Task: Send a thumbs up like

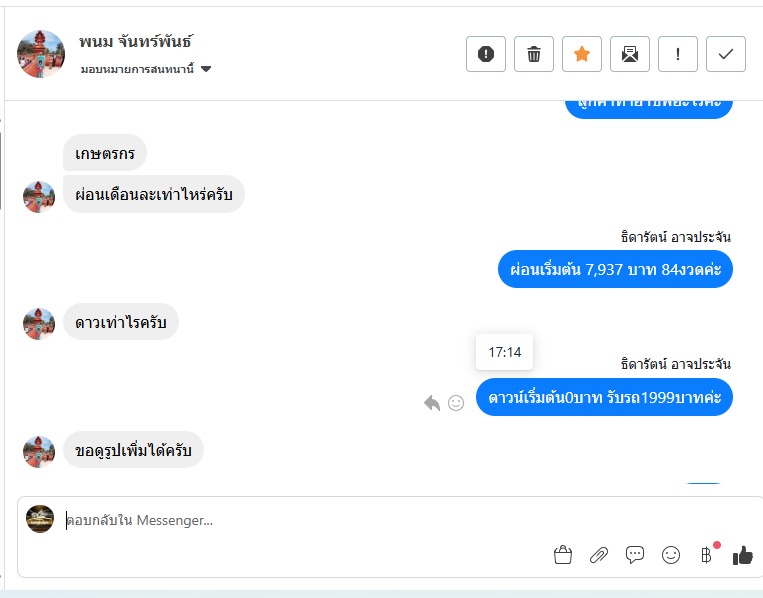Action: [x=743, y=555]
